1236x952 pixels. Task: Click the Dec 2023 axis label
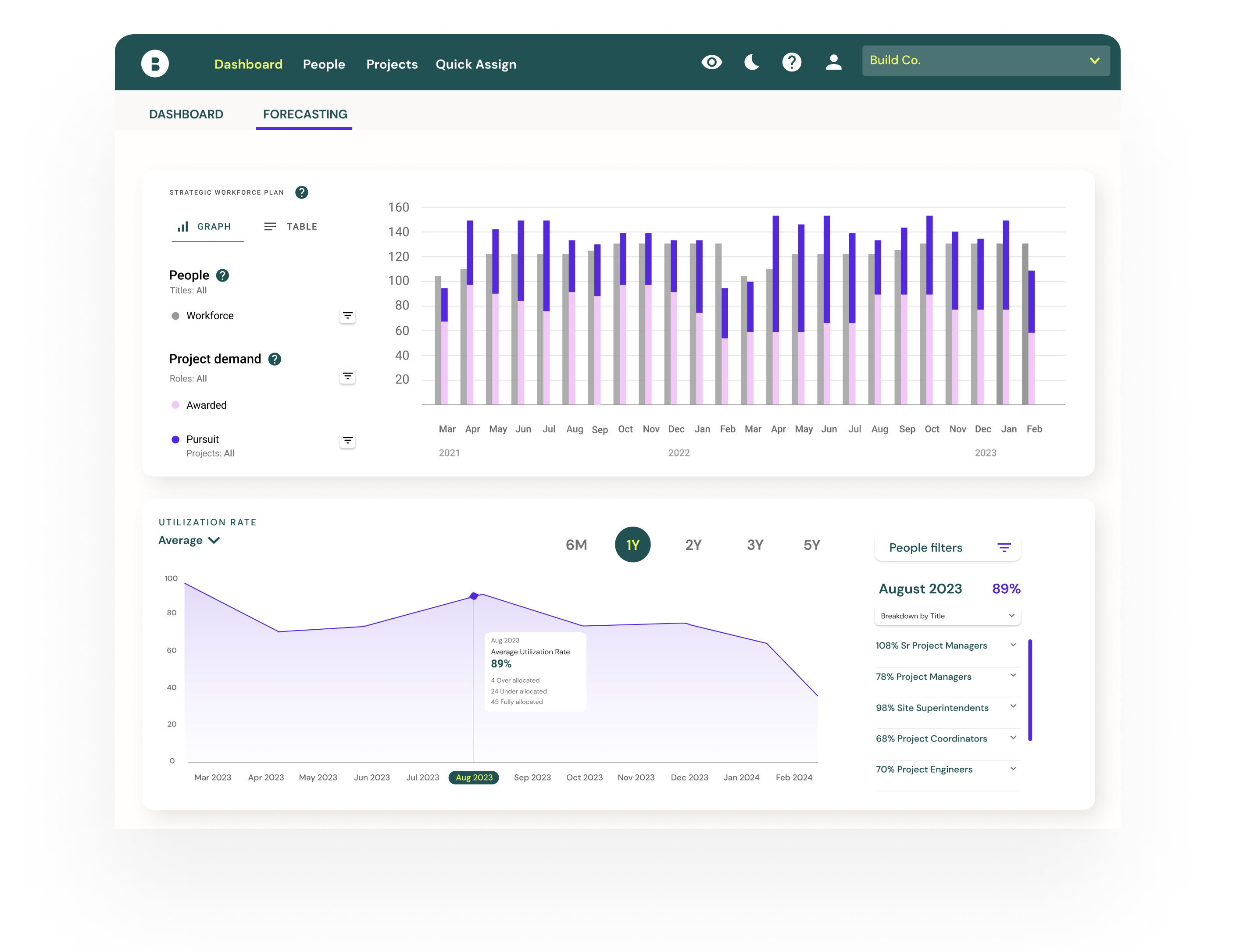689,778
